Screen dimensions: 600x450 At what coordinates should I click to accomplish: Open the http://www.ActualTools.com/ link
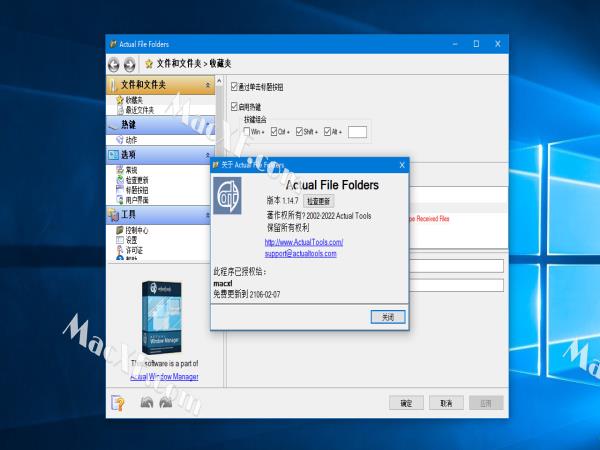click(x=304, y=242)
